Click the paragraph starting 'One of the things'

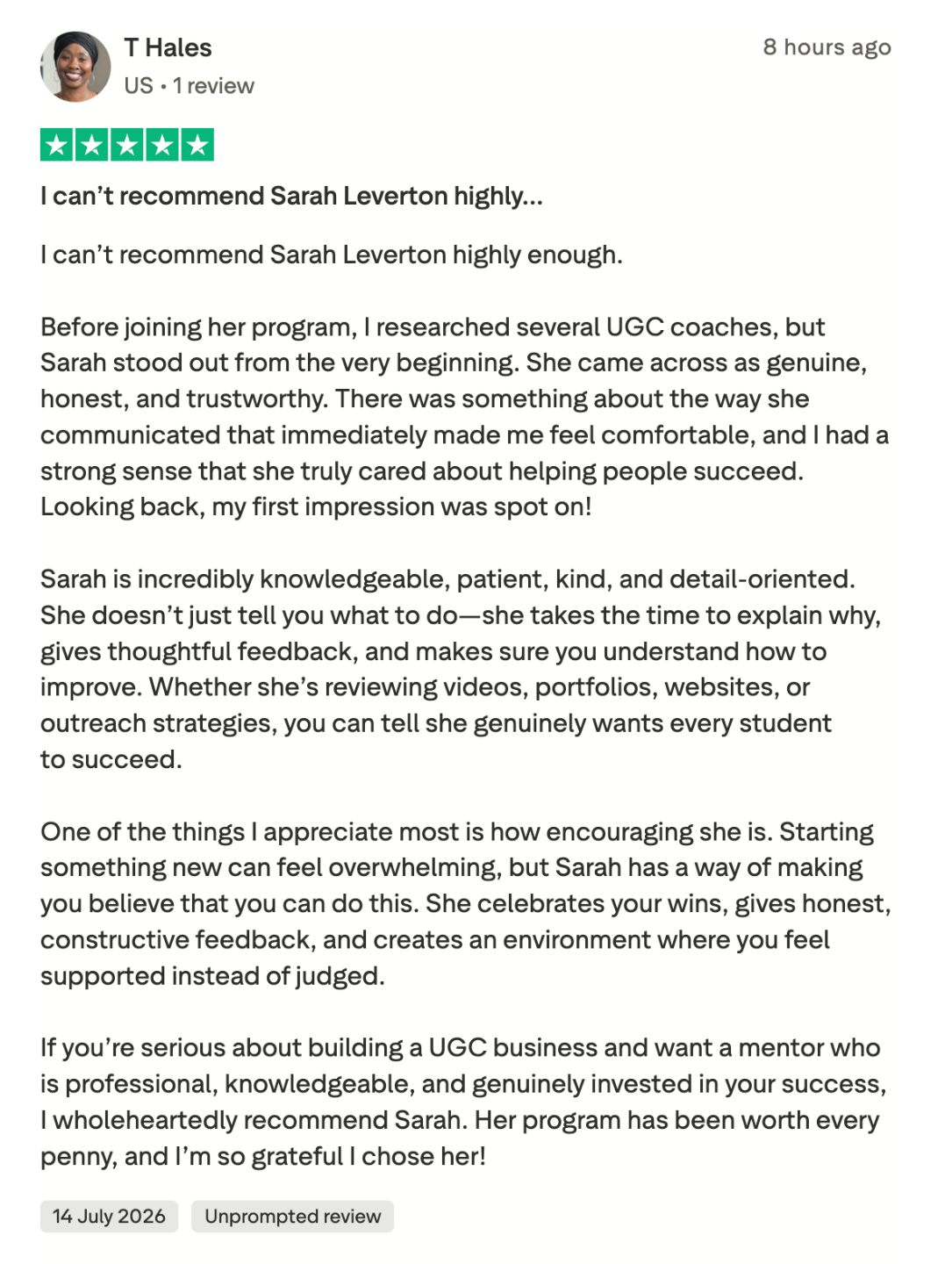click(466, 903)
